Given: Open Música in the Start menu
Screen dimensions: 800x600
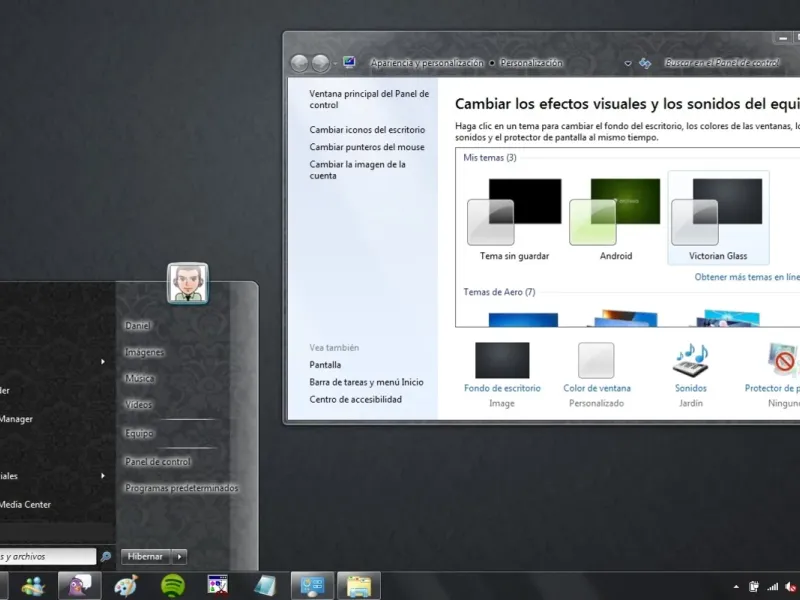Looking at the screenshot, I should pos(140,378).
